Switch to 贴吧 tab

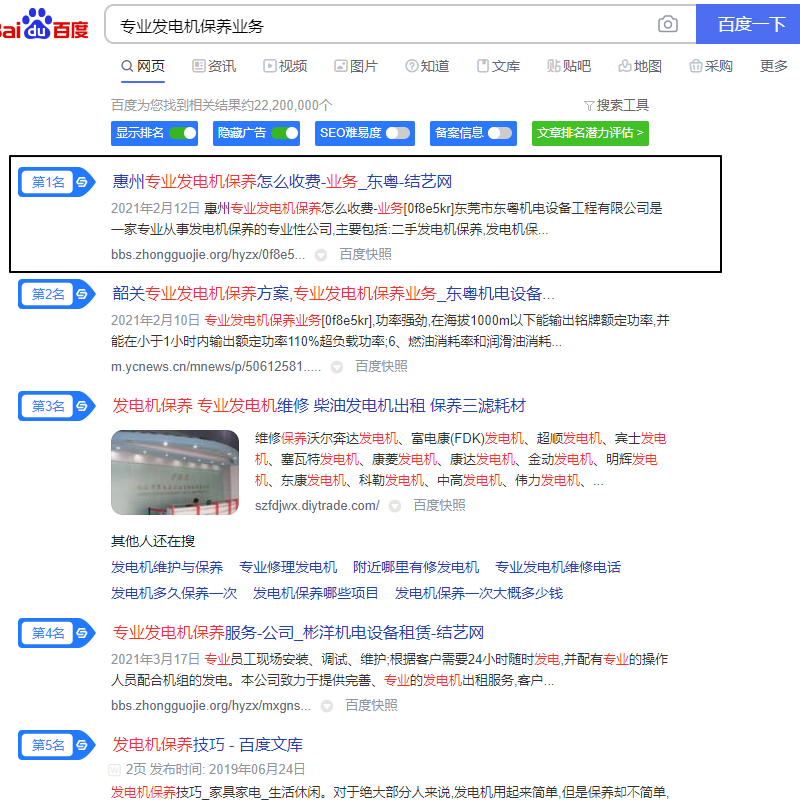click(569, 66)
